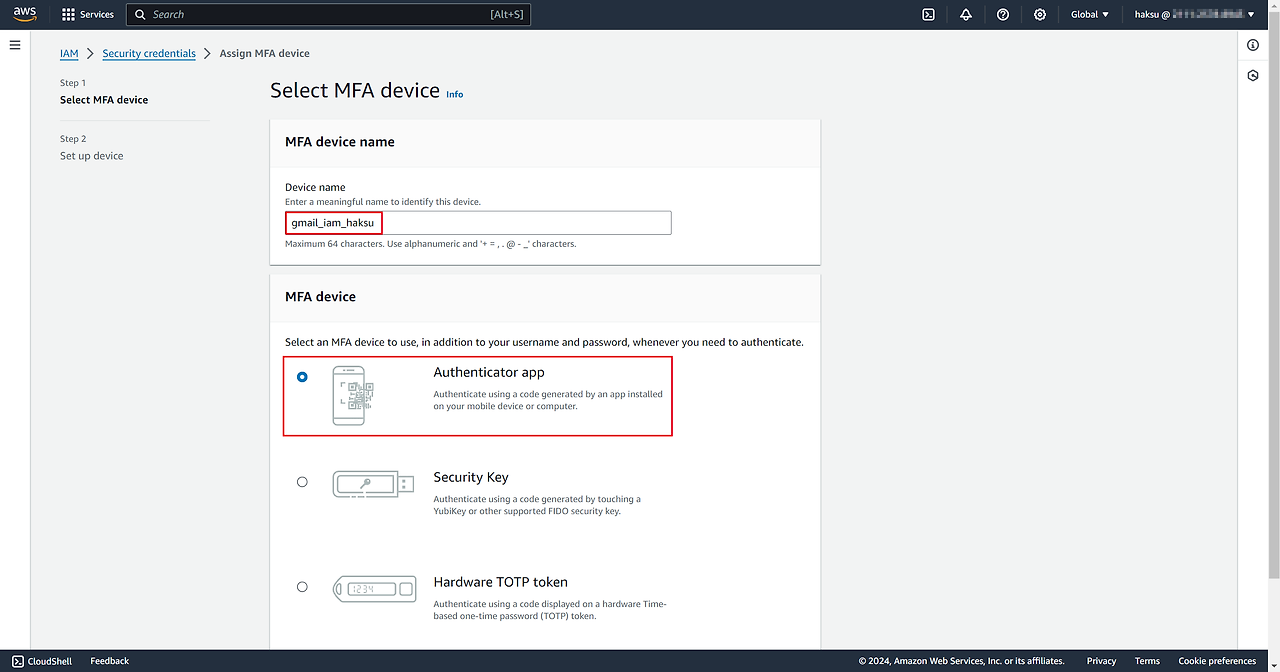Click the Info link beside page title
1280x672 pixels.
tap(455, 94)
